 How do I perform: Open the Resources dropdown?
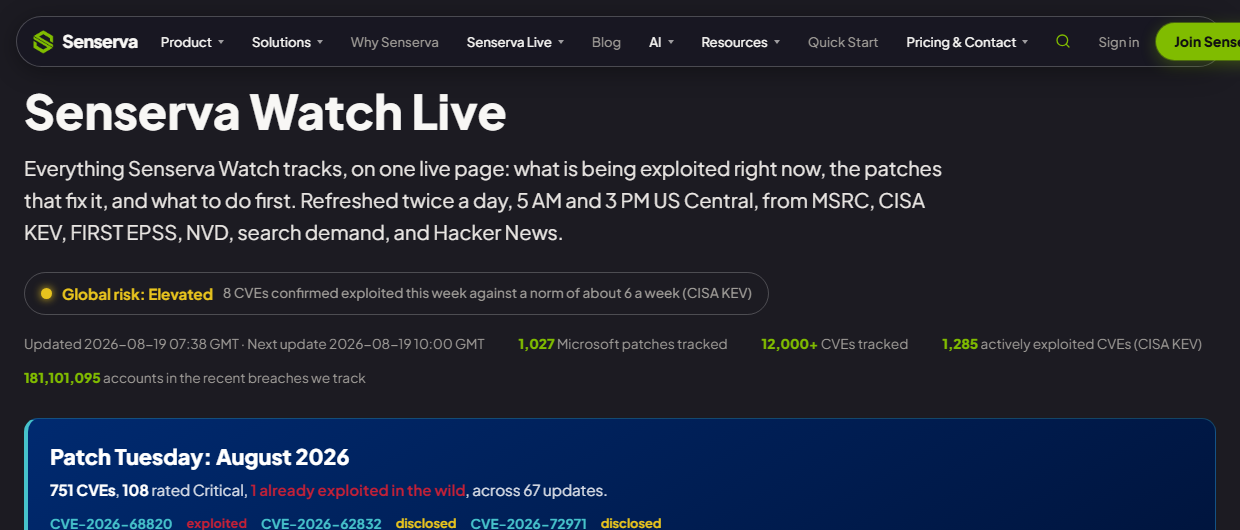click(741, 42)
